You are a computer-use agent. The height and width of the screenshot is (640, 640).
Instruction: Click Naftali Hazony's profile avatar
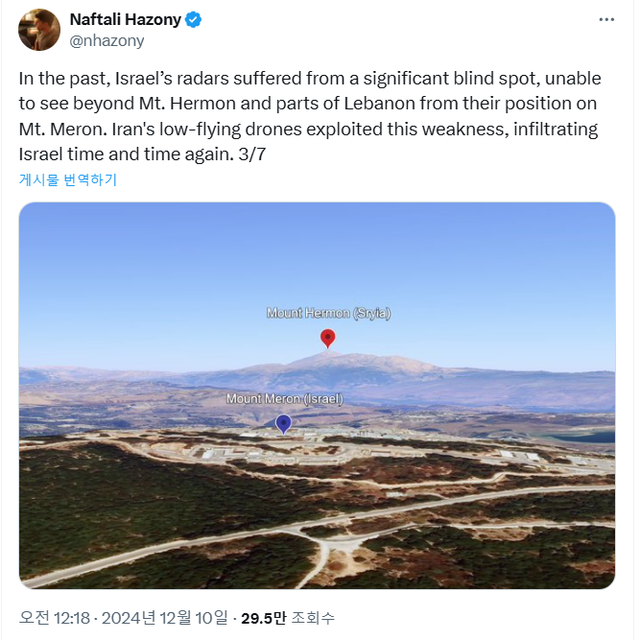pyautogui.click(x=39, y=30)
